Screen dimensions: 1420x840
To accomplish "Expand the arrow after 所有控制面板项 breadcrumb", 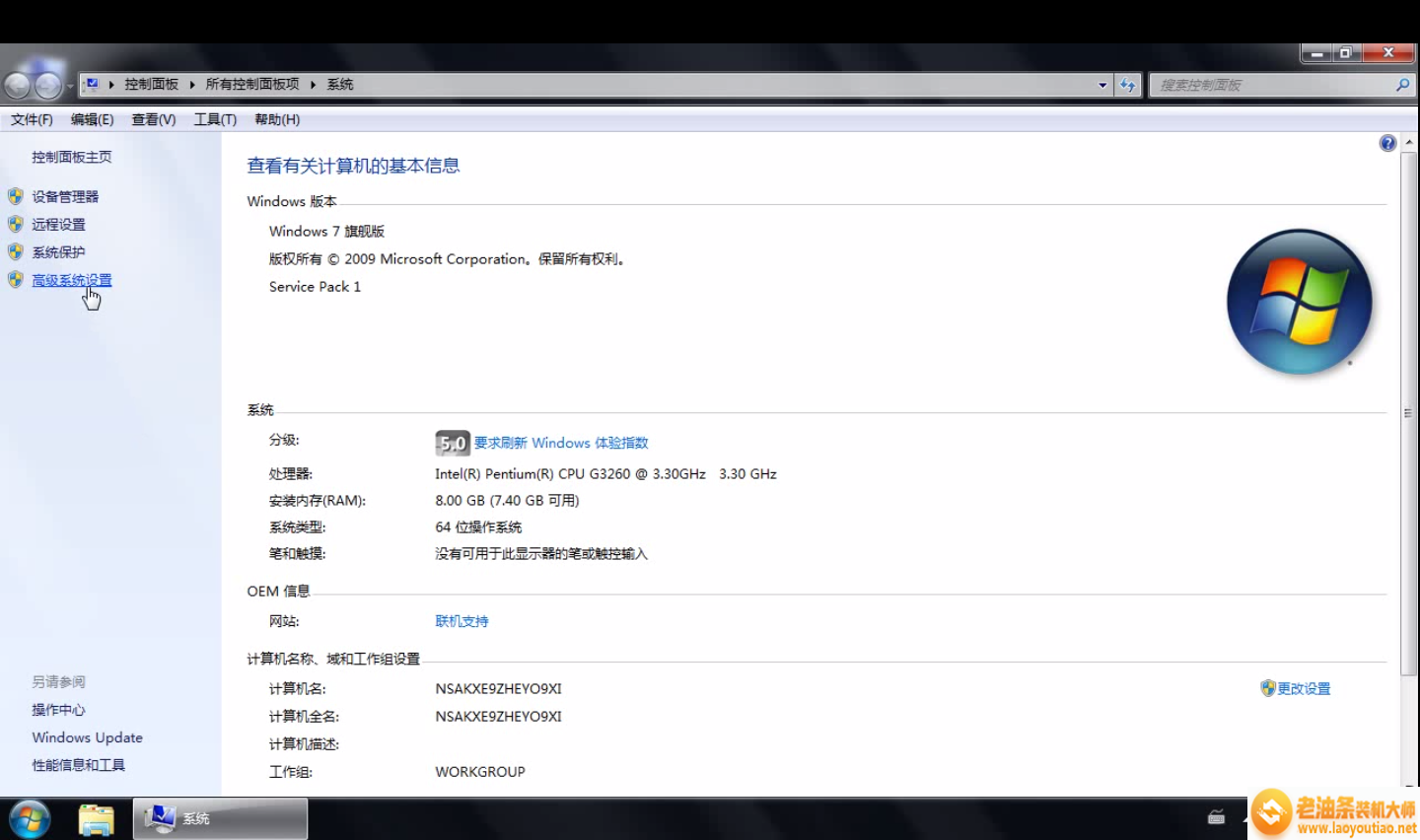I will pos(313,85).
